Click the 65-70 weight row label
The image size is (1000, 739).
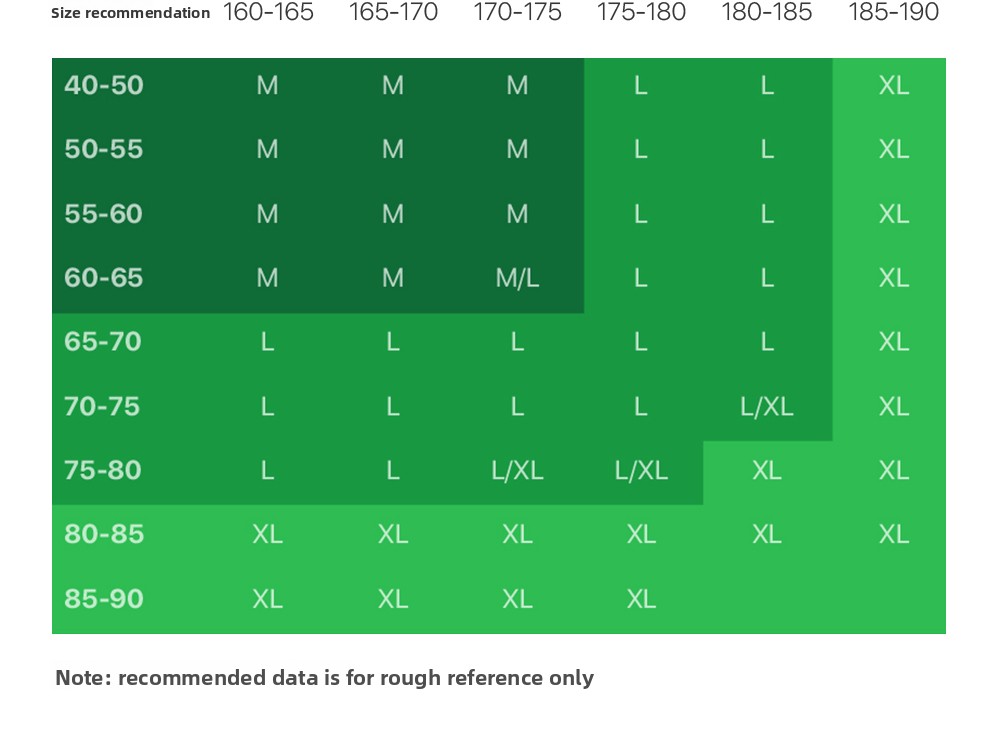pos(104,342)
